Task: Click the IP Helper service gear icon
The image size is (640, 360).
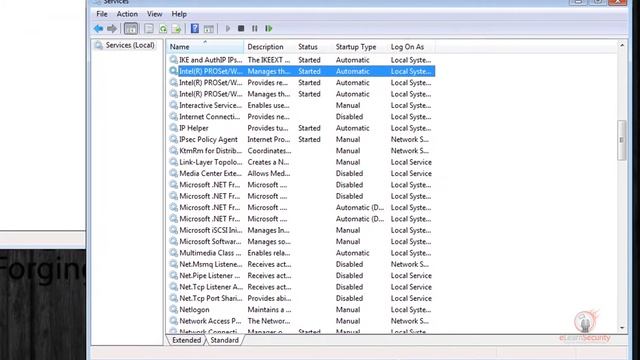Action: (x=173, y=128)
